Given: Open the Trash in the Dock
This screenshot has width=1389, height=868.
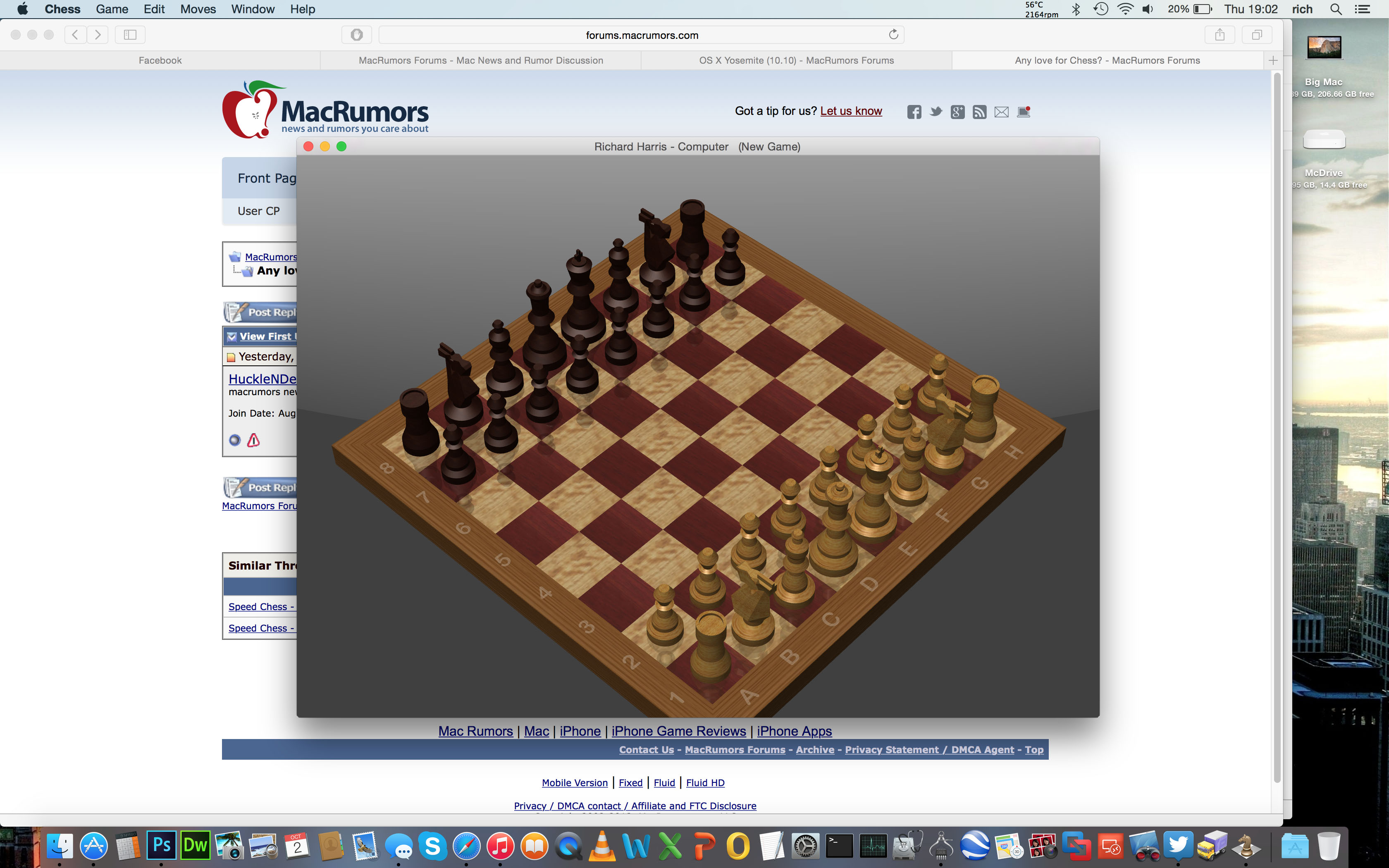Looking at the screenshot, I should (x=1328, y=846).
